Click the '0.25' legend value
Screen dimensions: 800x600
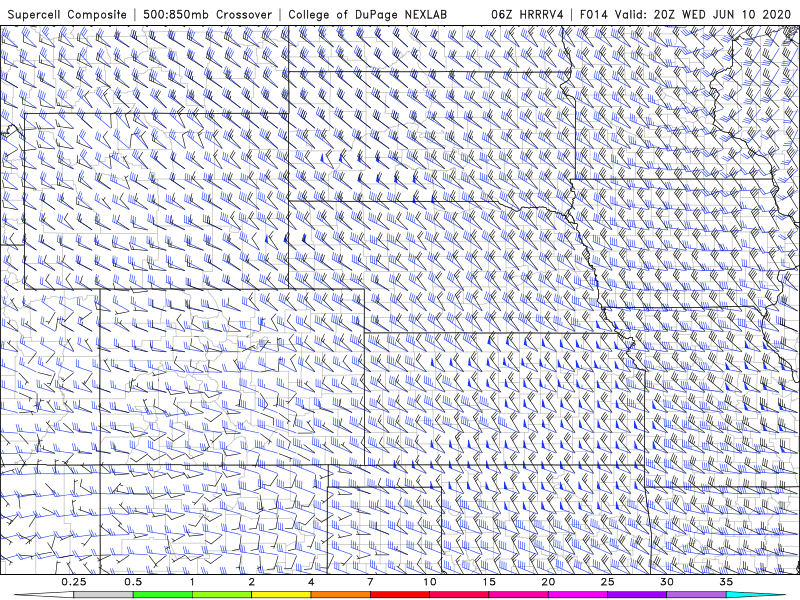click(74, 582)
